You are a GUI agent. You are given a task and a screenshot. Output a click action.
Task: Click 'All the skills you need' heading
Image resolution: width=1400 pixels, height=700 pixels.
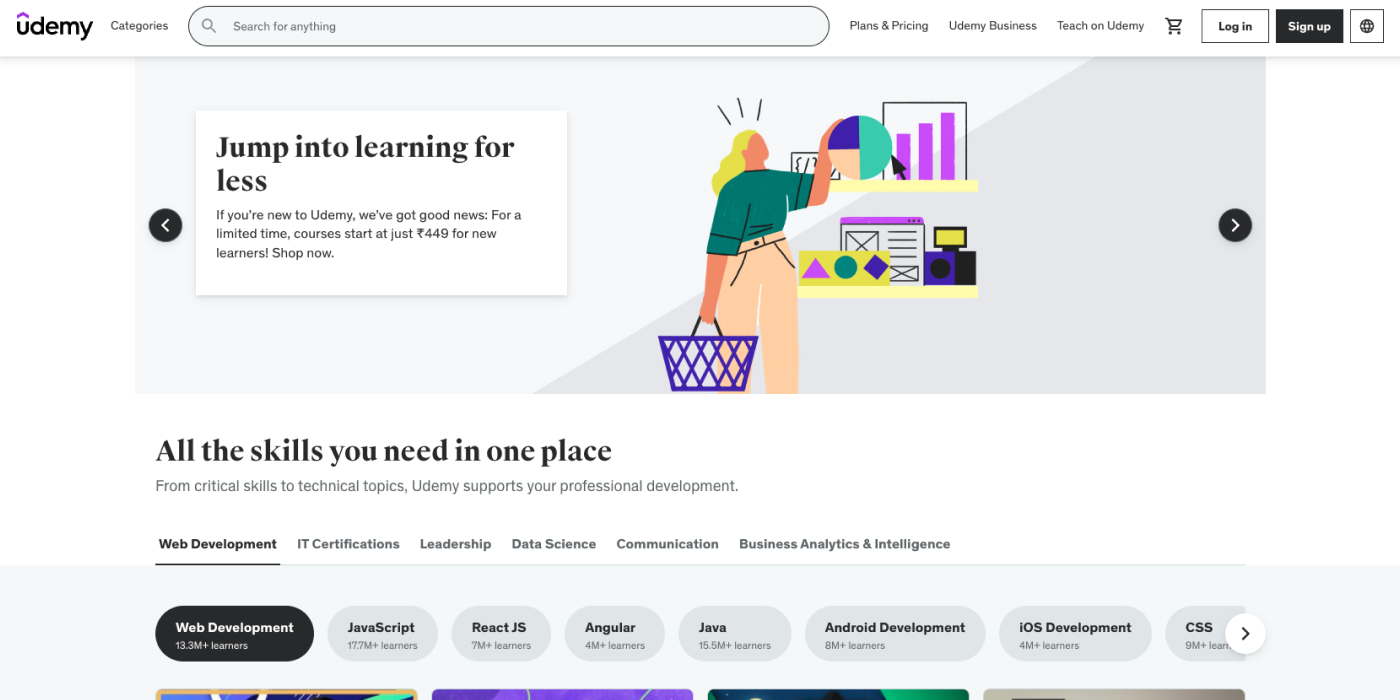click(383, 451)
